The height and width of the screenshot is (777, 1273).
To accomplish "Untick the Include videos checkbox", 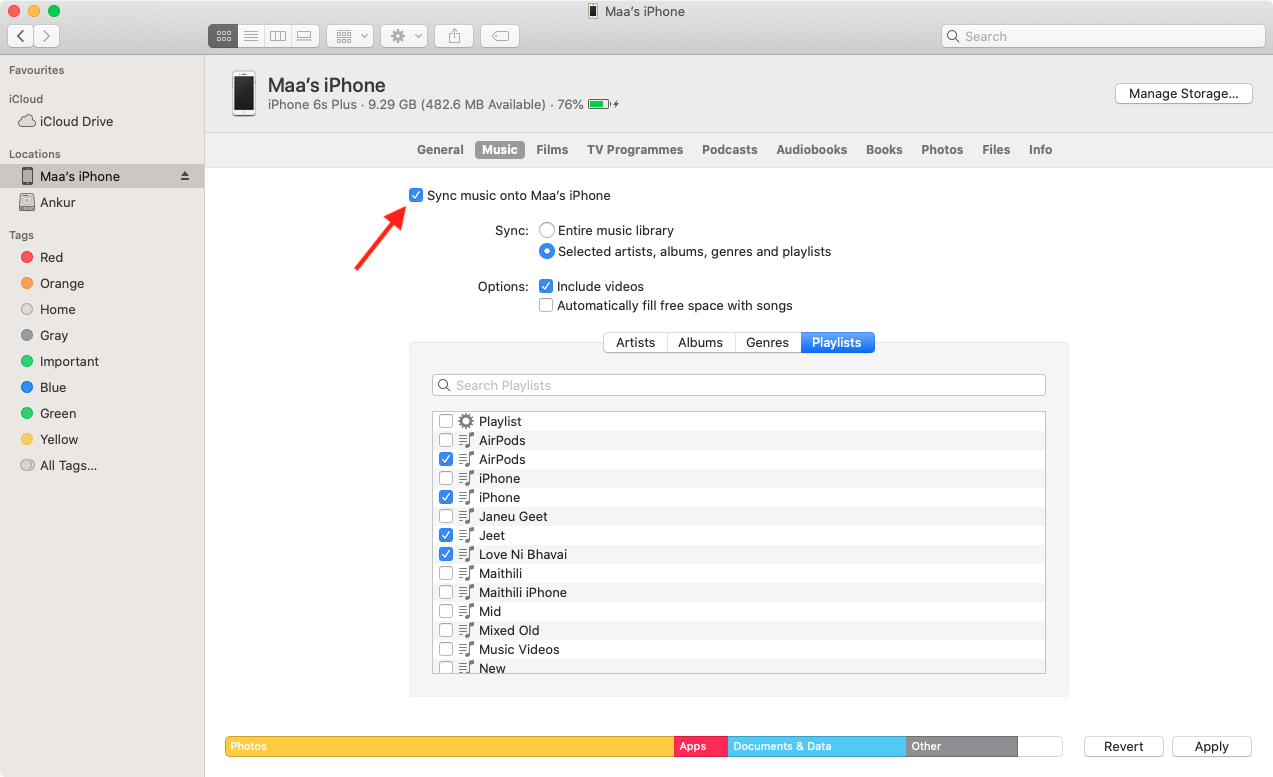I will 546,286.
